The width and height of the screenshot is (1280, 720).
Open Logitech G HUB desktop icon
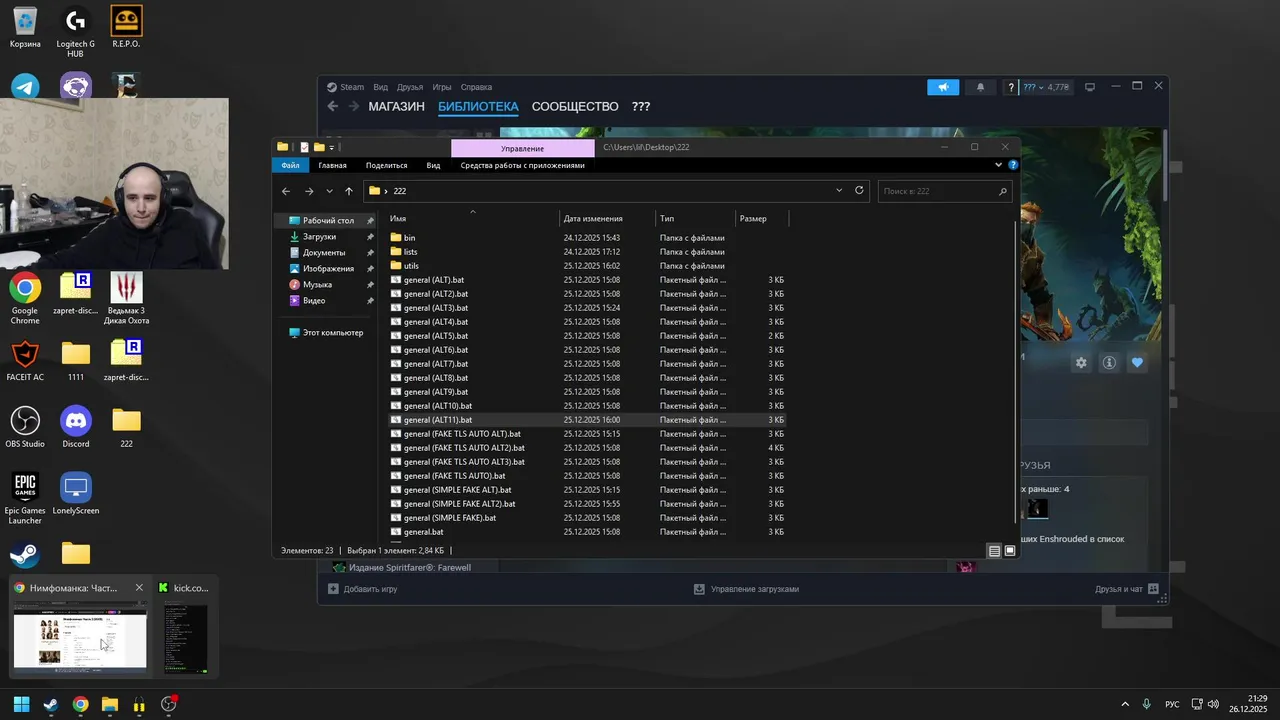[x=75, y=32]
